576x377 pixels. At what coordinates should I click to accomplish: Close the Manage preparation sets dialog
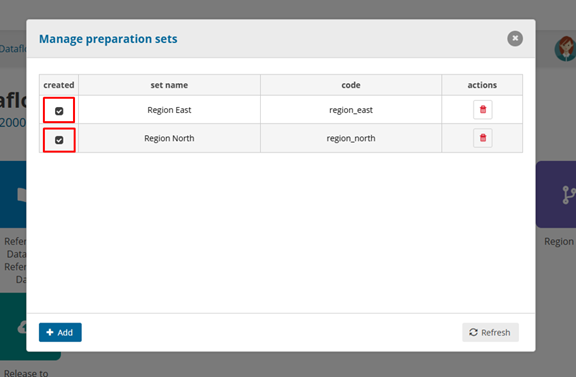coord(515,38)
